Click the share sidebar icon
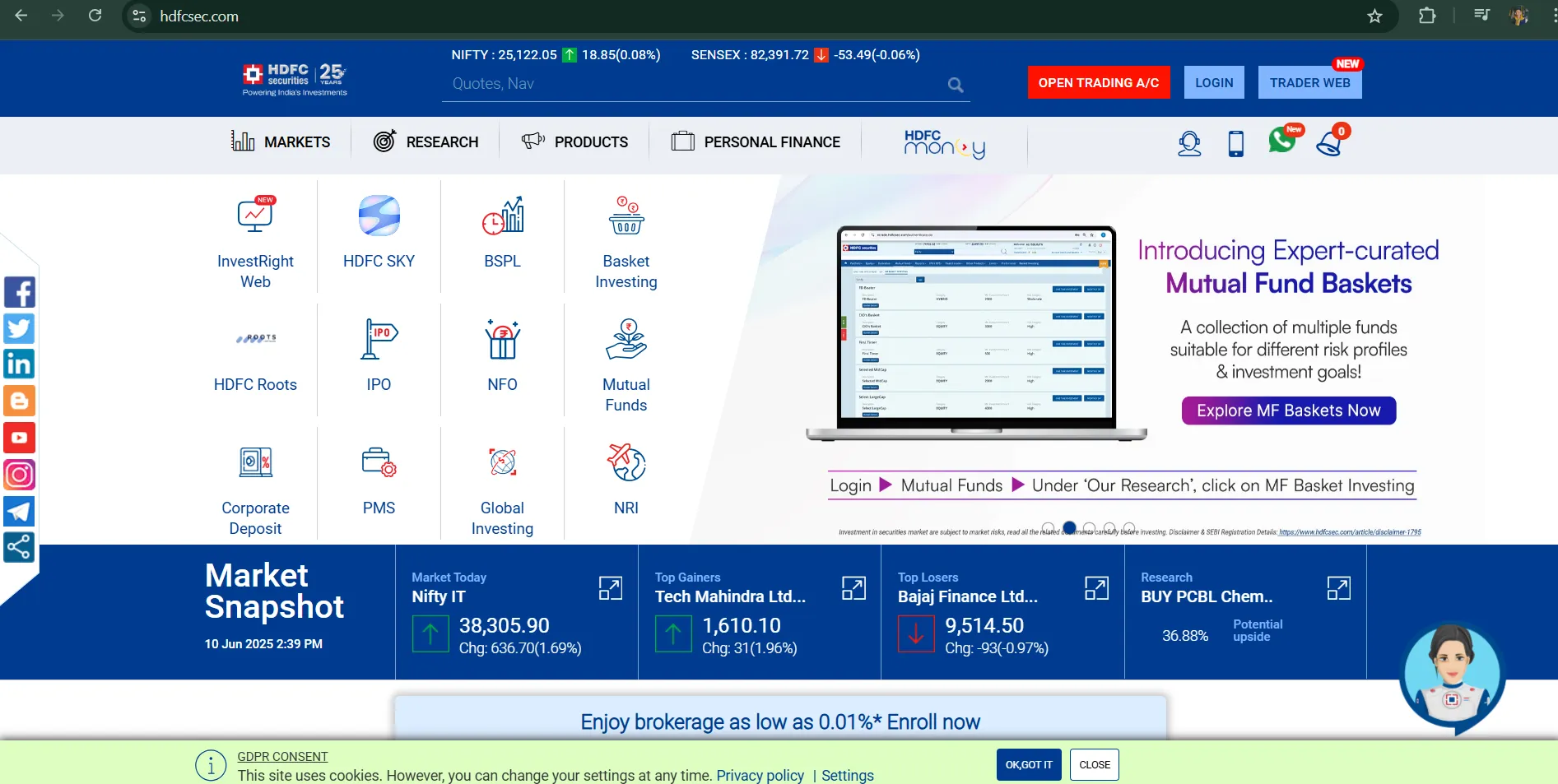This screenshot has width=1558, height=784. 19,547
